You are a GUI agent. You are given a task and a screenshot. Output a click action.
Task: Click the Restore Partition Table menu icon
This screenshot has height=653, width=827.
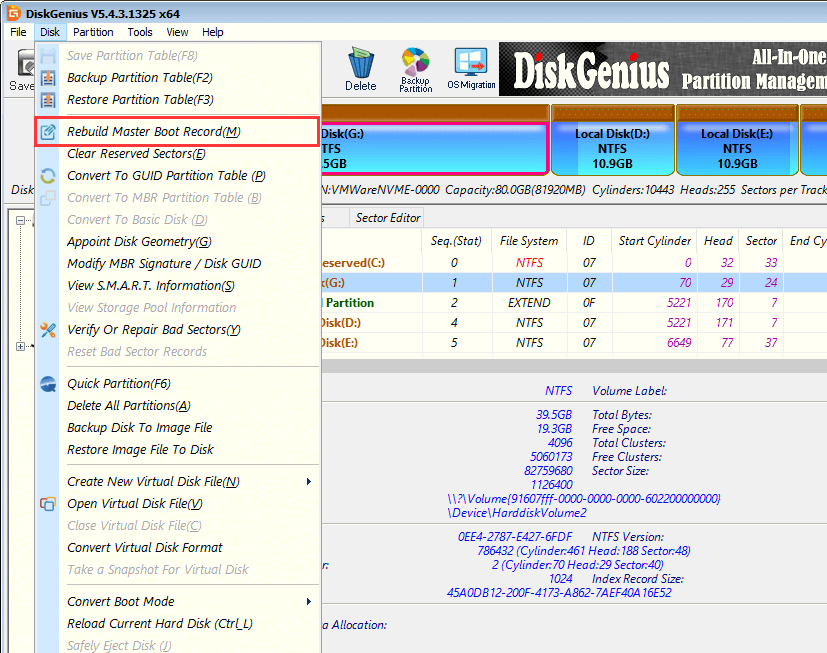[x=48, y=100]
